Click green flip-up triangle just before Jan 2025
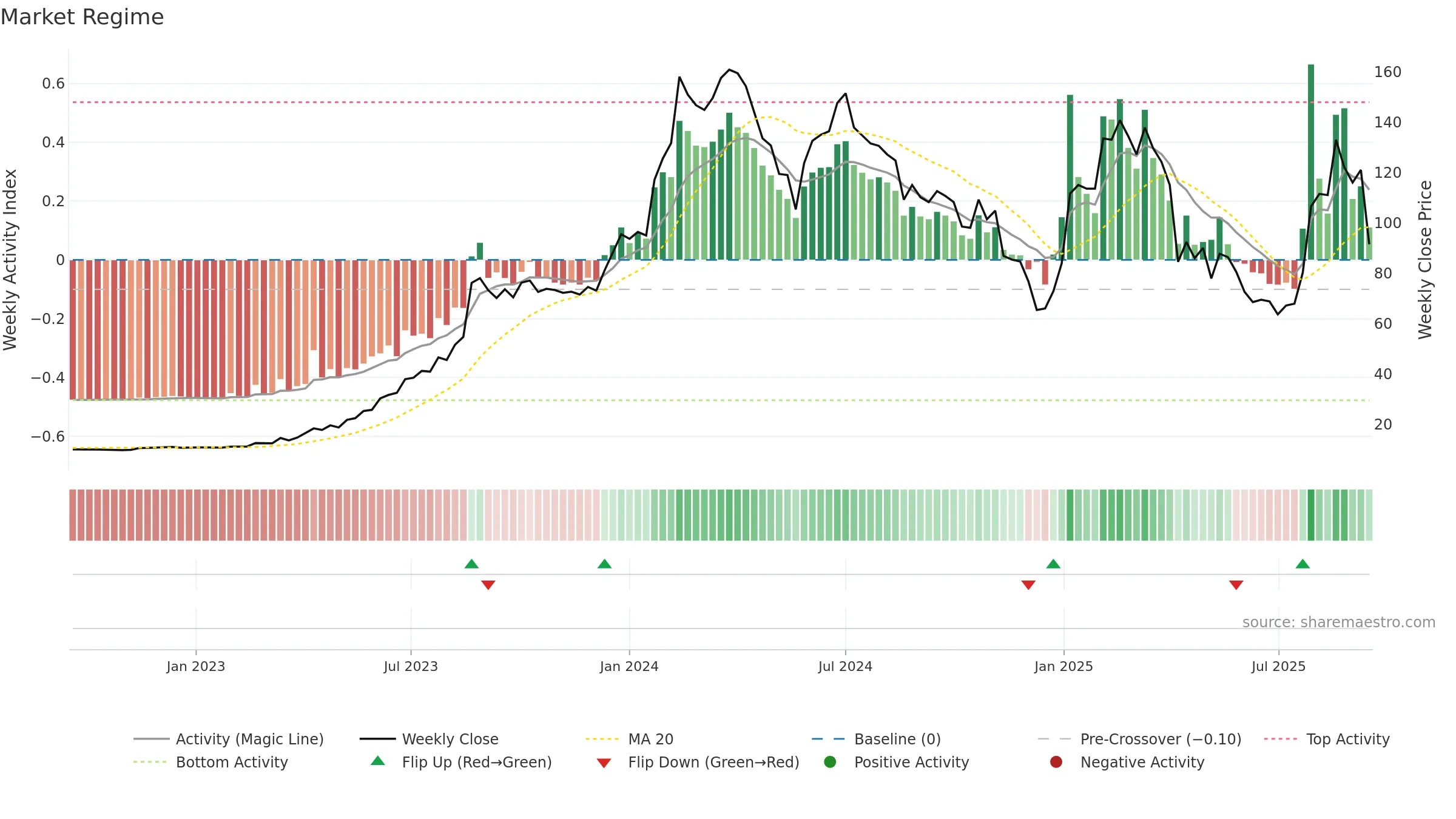 tap(1053, 564)
